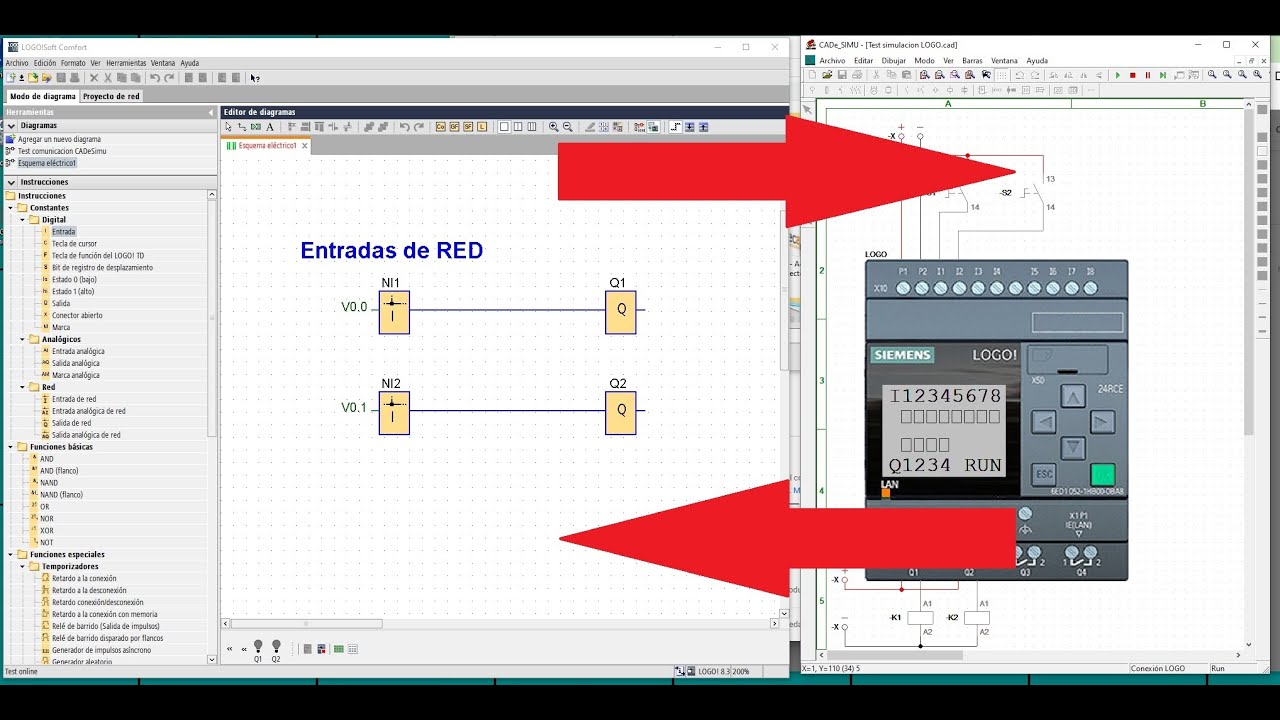Open a circuit file in CADe_SIMU toolbar
Image resolution: width=1280 pixels, height=720 pixels.
[x=827, y=75]
